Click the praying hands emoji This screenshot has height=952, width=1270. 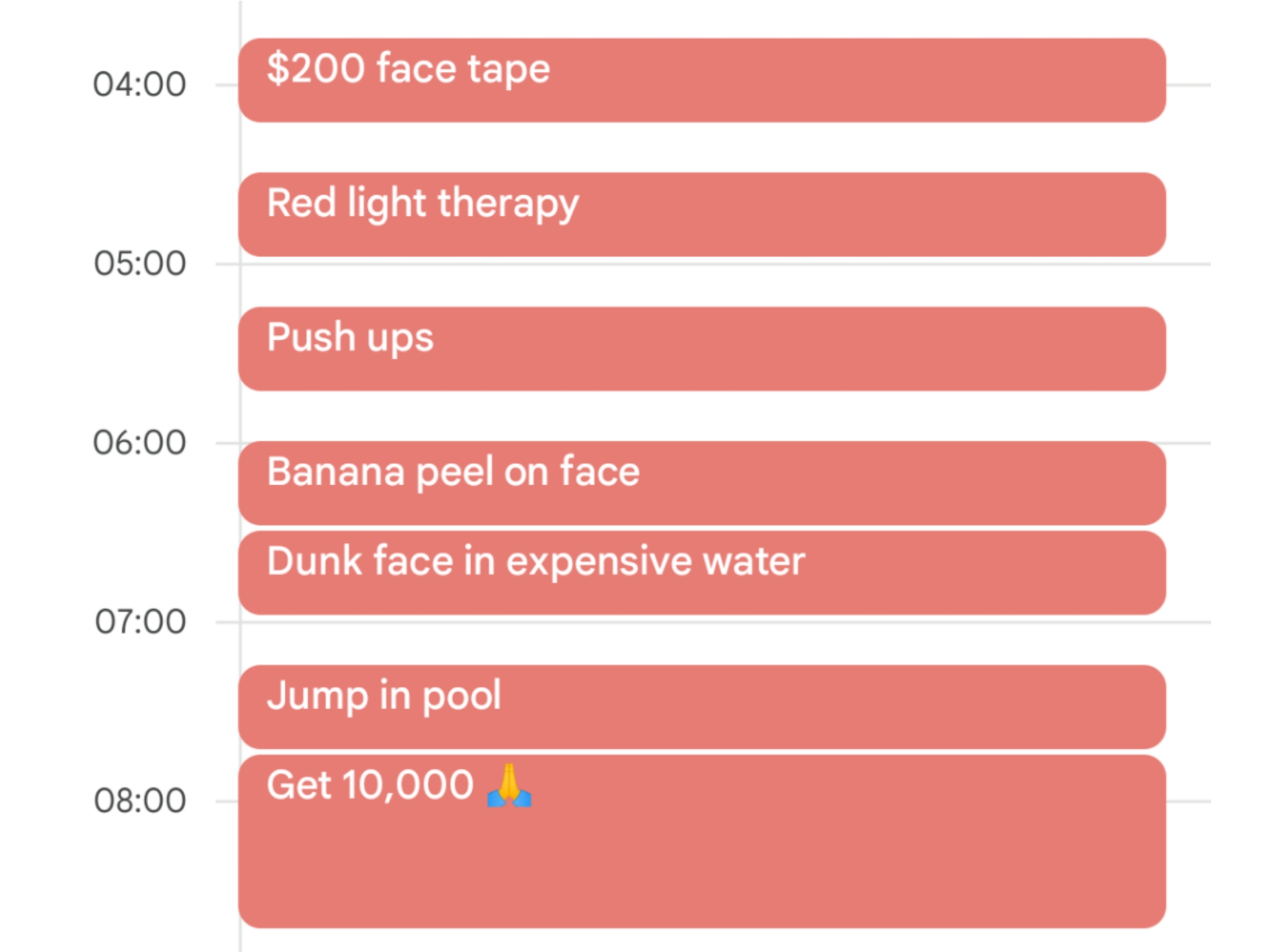(509, 786)
